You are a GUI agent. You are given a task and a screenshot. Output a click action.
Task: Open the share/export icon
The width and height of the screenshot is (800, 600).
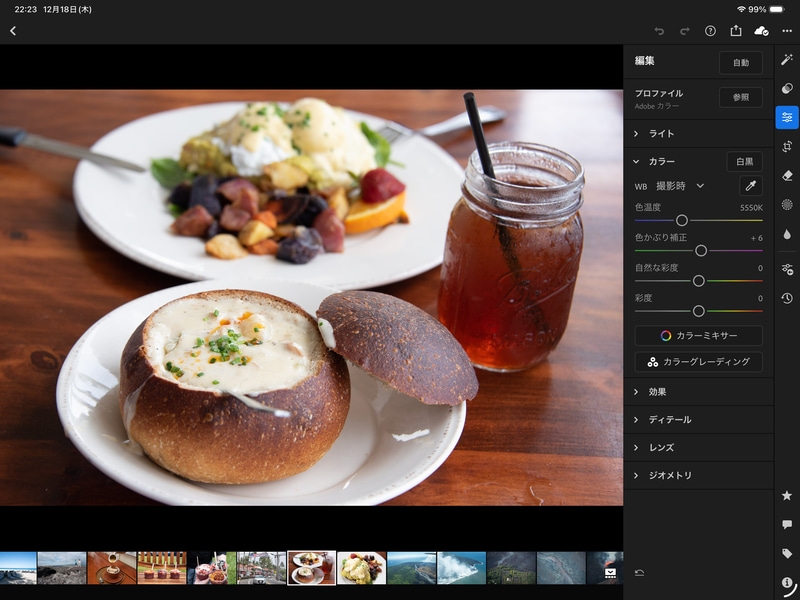coord(736,31)
